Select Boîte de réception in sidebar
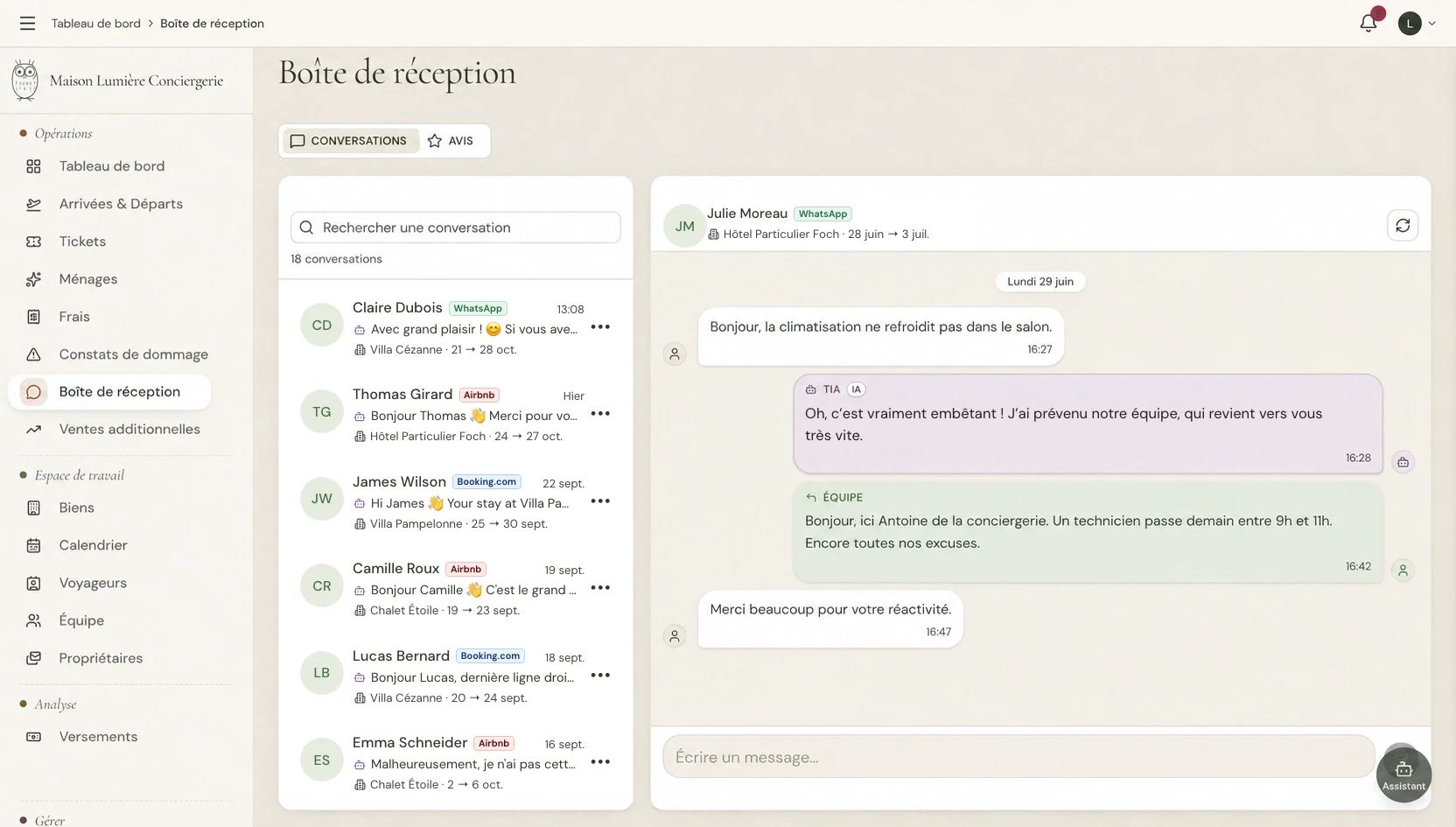The height and width of the screenshot is (827, 1456). pos(109,392)
